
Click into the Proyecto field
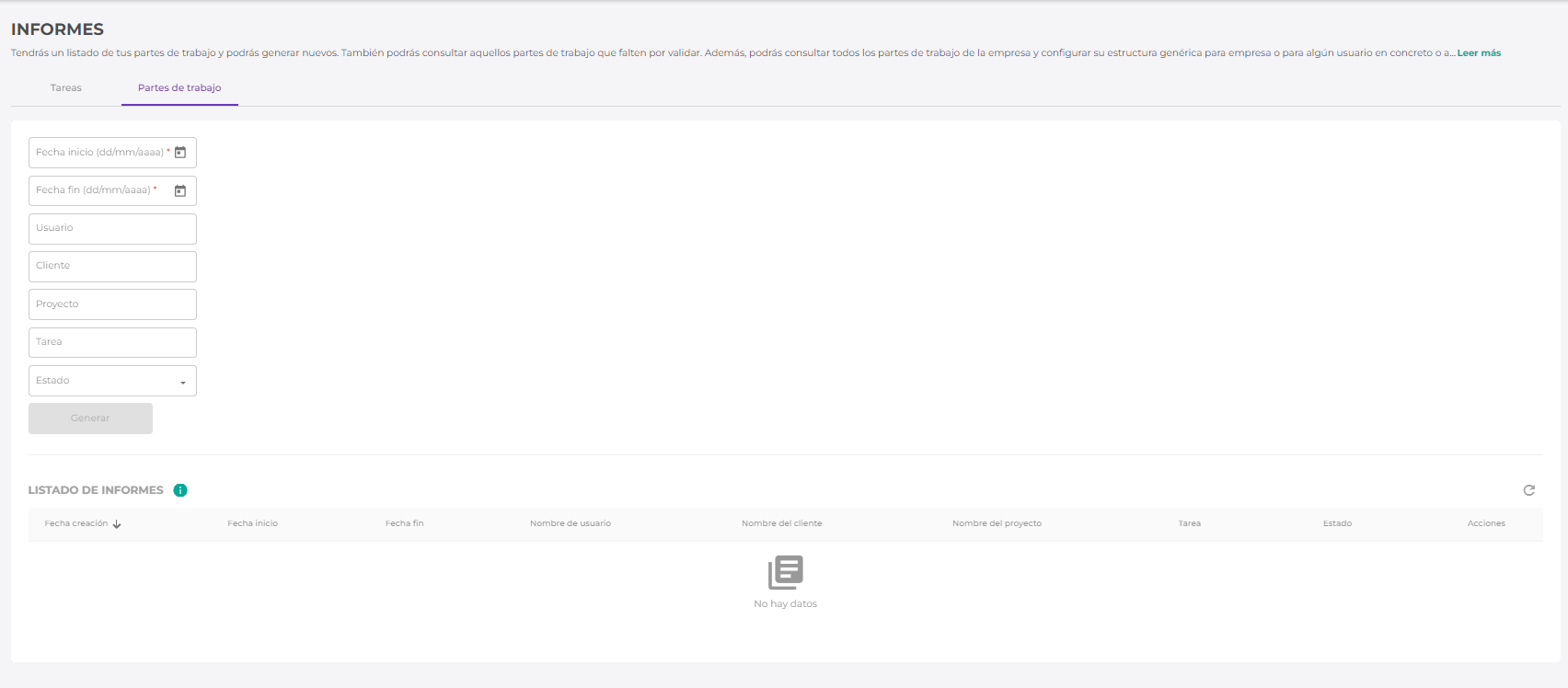pos(112,304)
